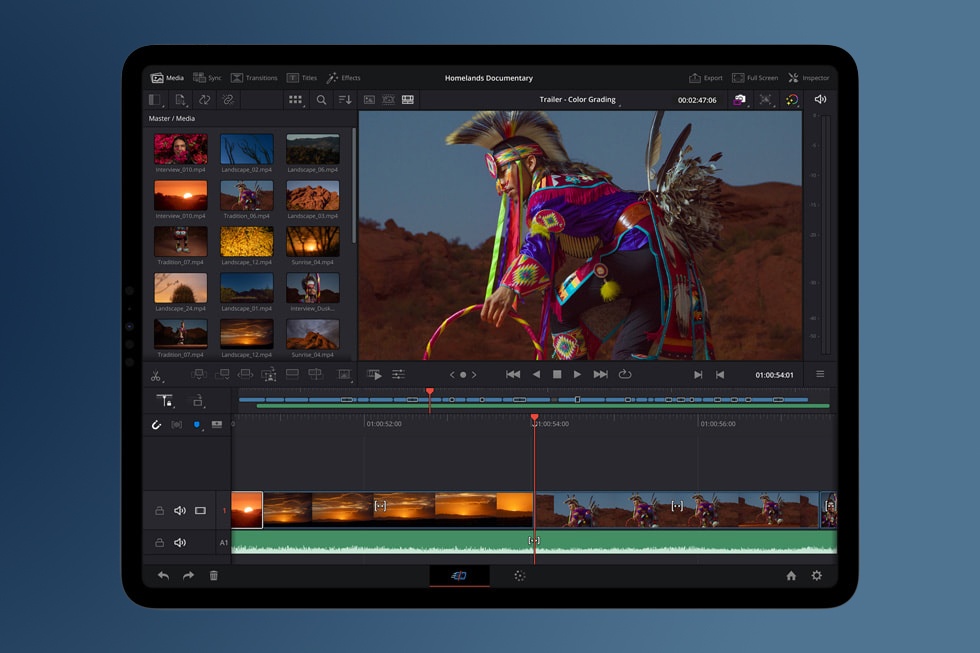The height and width of the screenshot is (653, 980).
Task: Mute audio track A1 speaker
Action: point(180,543)
